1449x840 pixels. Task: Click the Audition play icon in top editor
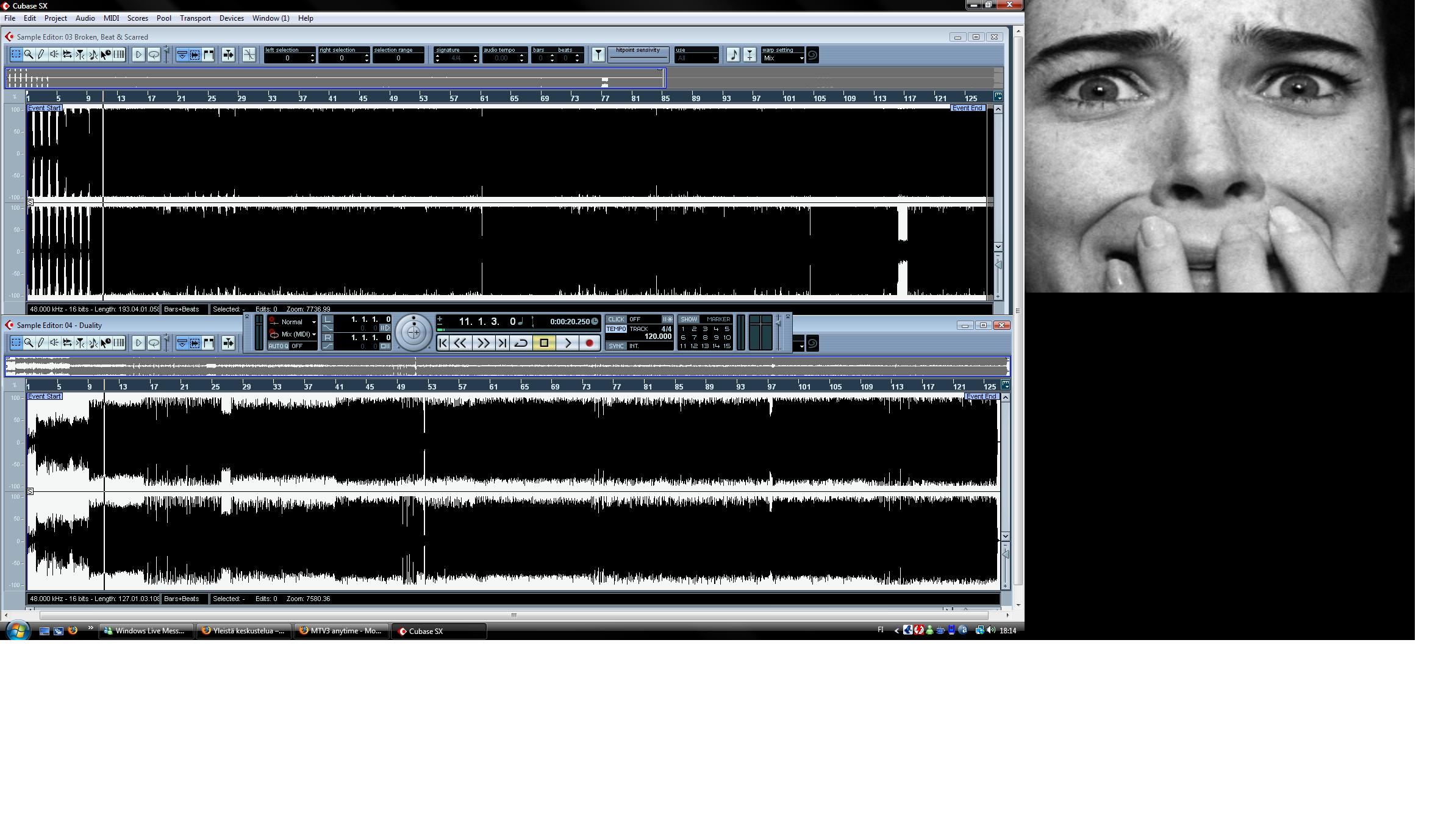click(x=138, y=55)
